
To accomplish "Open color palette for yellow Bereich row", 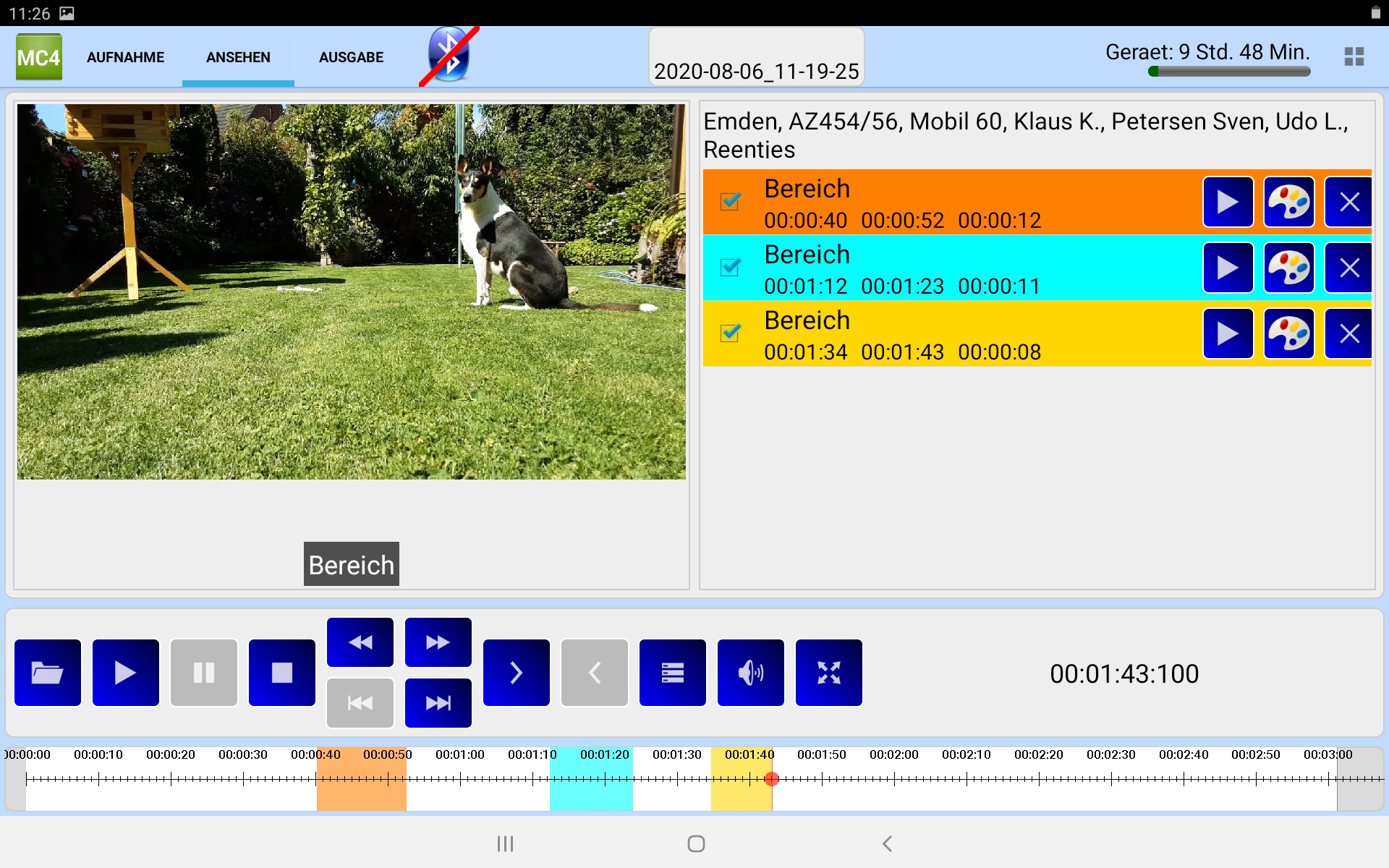I will click(1288, 333).
